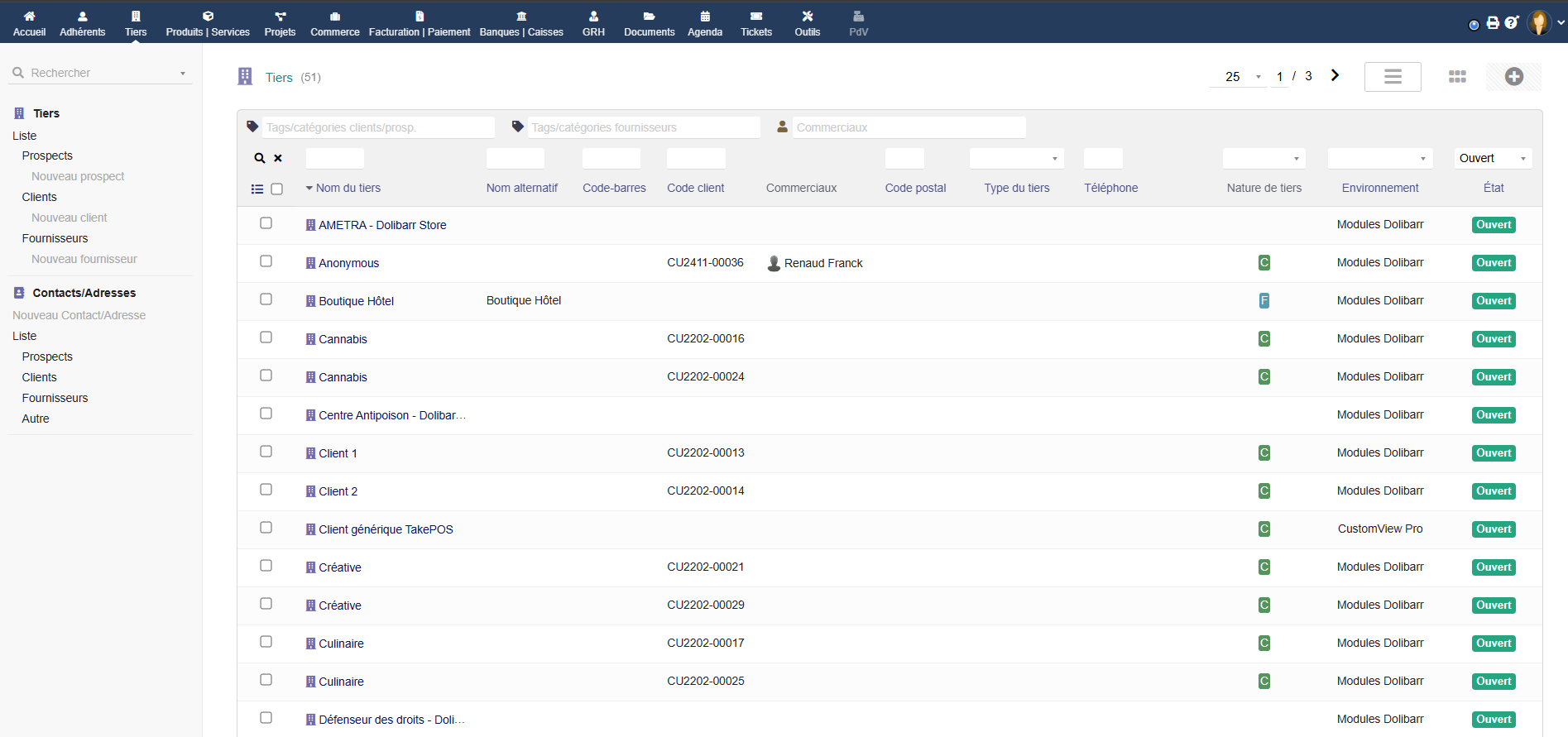This screenshot has height=737, width=1568.
Task: Go to next page with arrow icon
Action: coord(1335,75)
